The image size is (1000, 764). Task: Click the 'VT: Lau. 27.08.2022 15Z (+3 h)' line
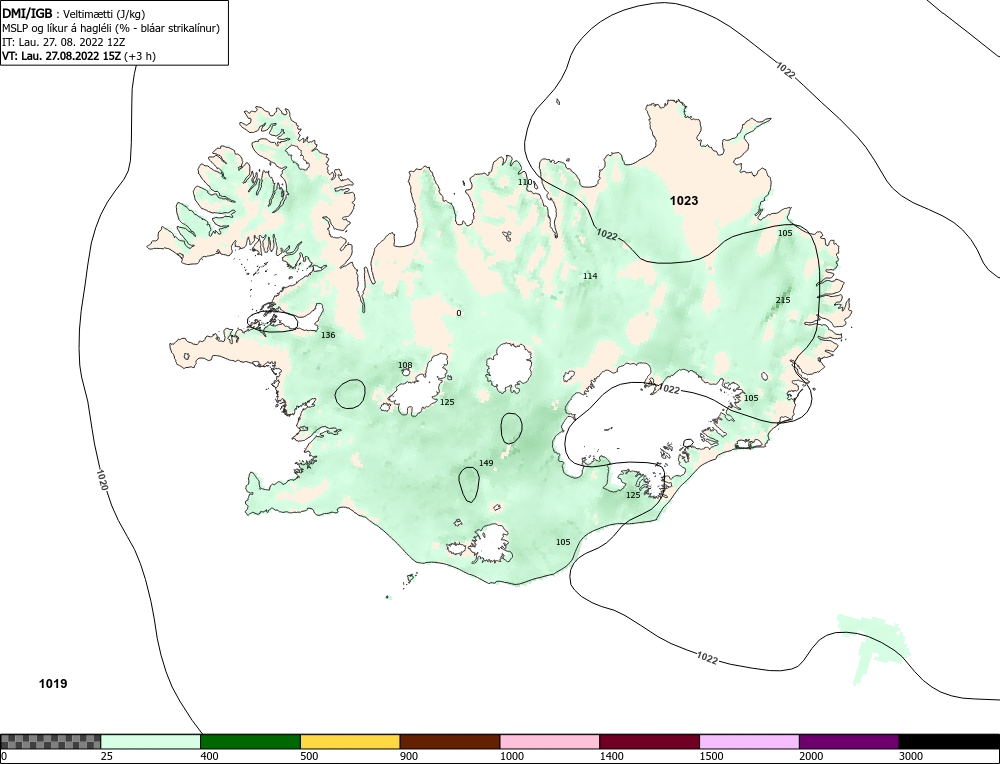[79, 55]
